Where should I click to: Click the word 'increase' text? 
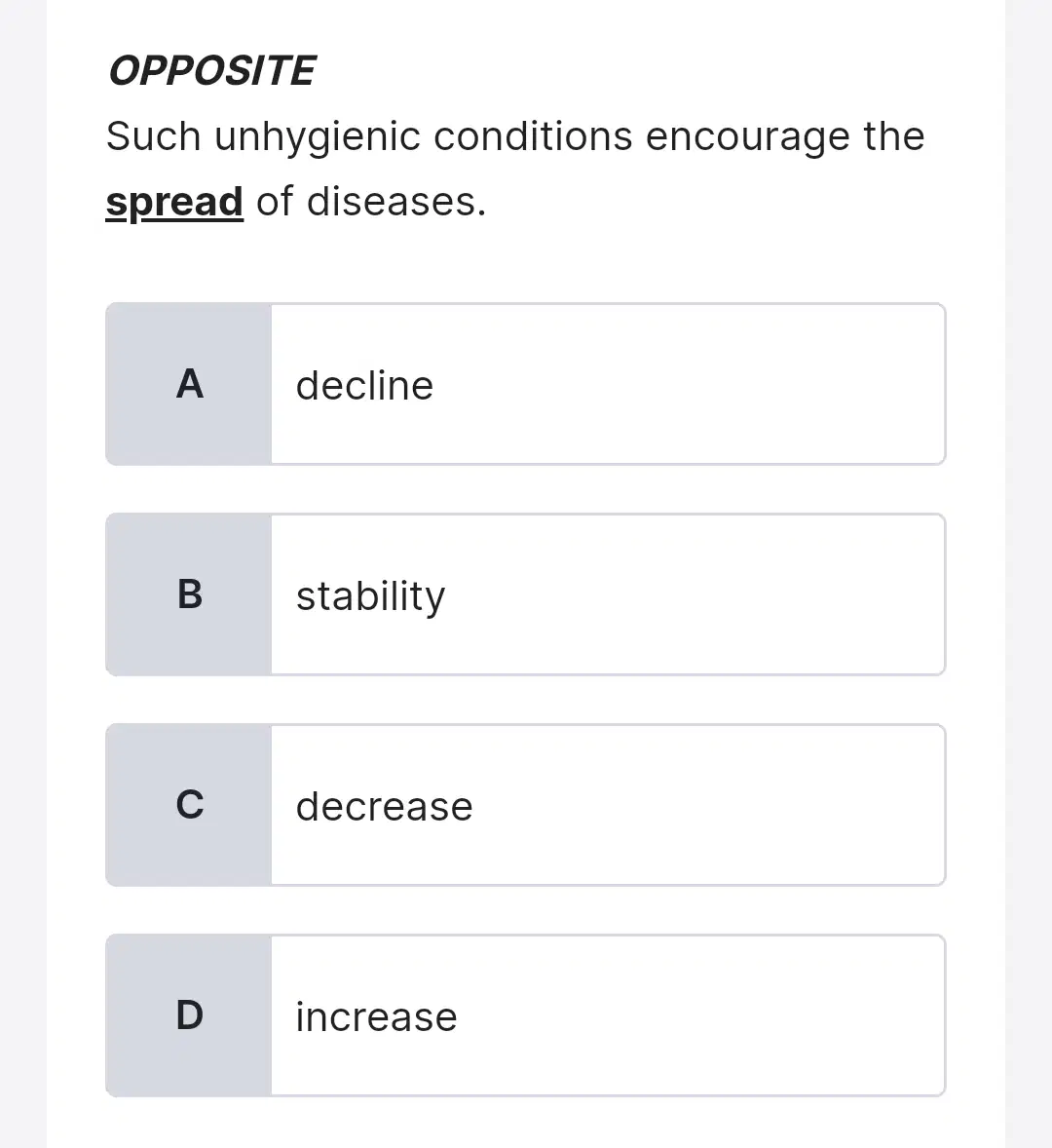coord(376,1017)
